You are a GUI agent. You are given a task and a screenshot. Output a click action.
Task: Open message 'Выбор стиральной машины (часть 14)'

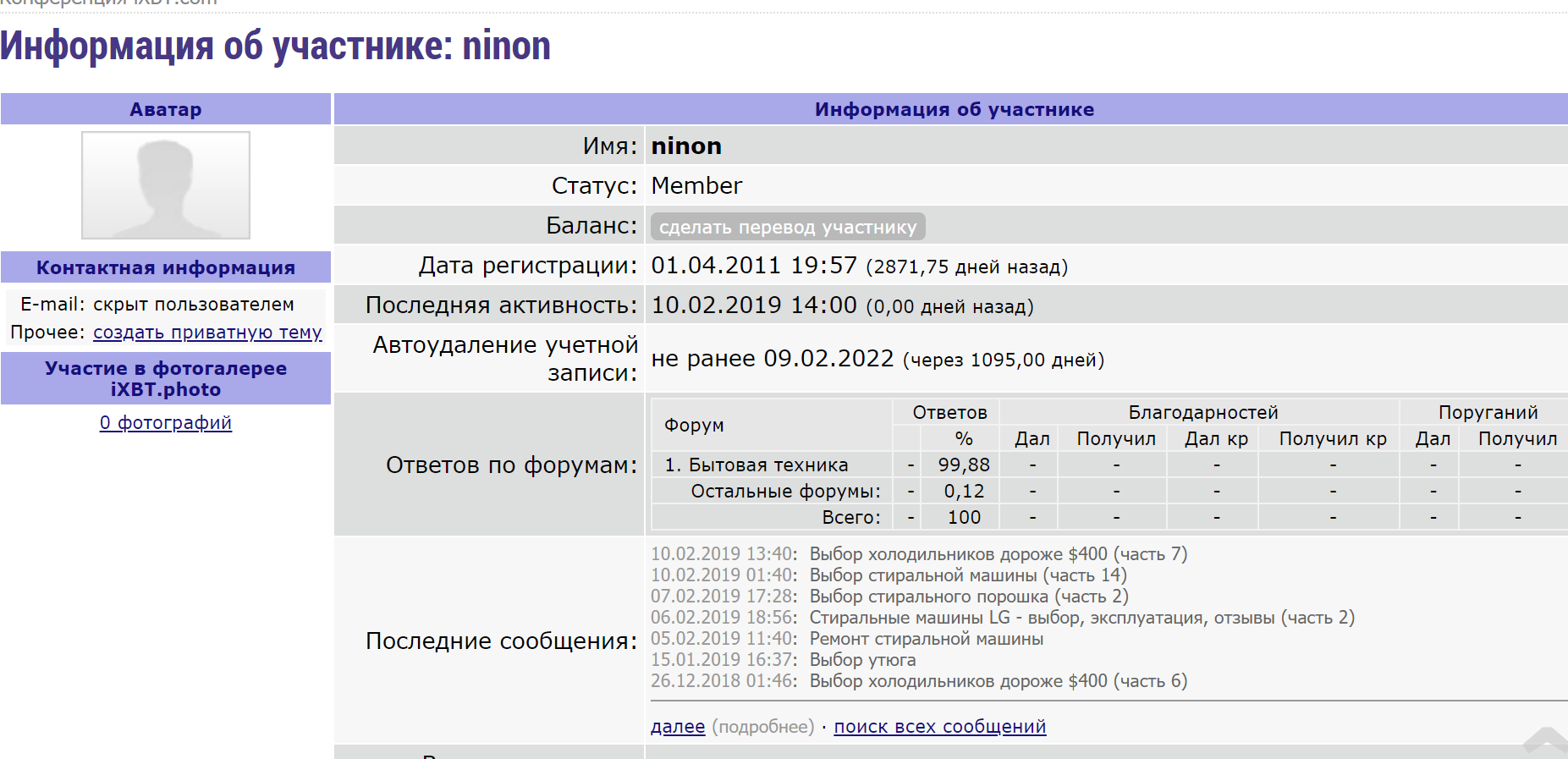(x=968, y=575)
